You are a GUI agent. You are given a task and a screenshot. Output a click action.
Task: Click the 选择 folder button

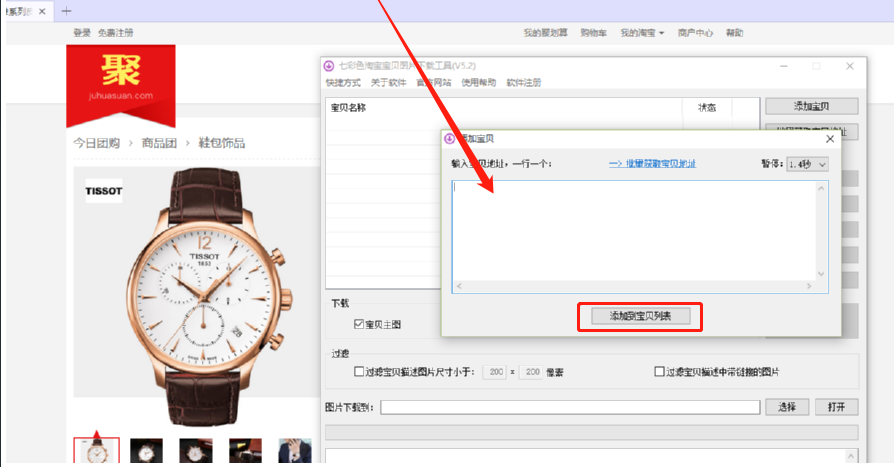pos(787,407)
